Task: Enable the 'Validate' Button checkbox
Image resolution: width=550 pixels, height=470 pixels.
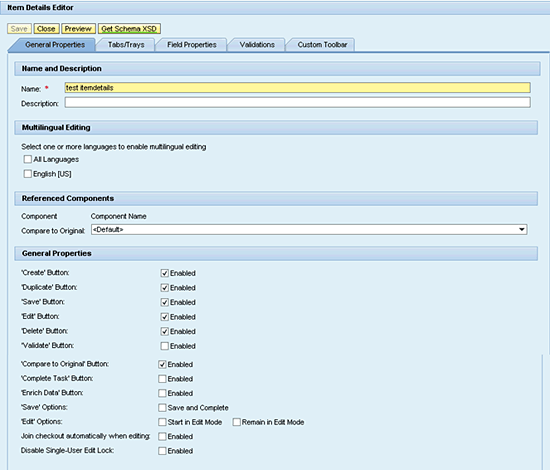Action: 165,346
